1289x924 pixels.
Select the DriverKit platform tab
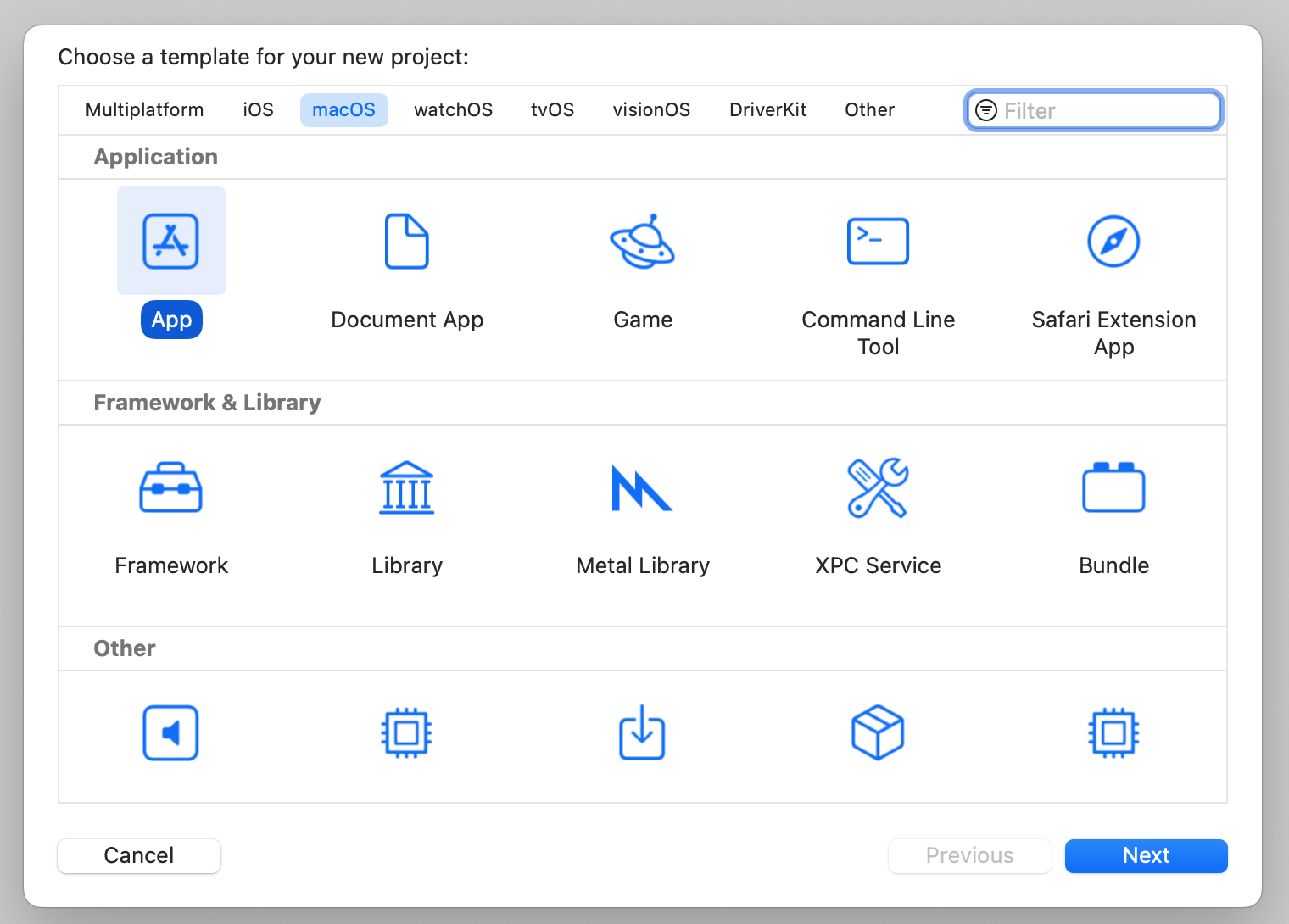767,110
